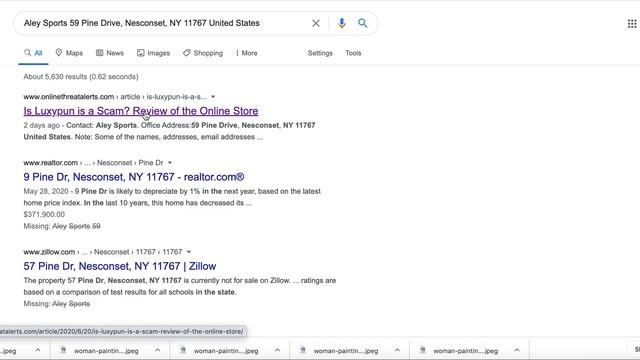
Task: Click the $371,900.00 price text
Action: (x=44, y=214)
